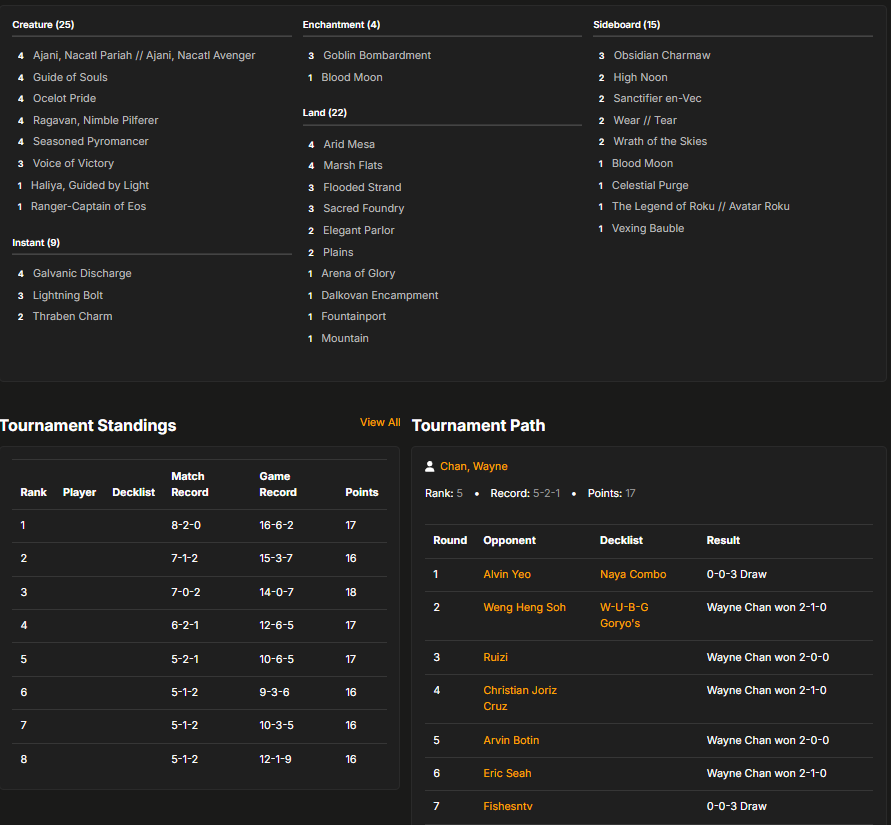Open opponent Eric Seah's profile
Viewport: 891px width, 825px height.
[x=507, y=773]
